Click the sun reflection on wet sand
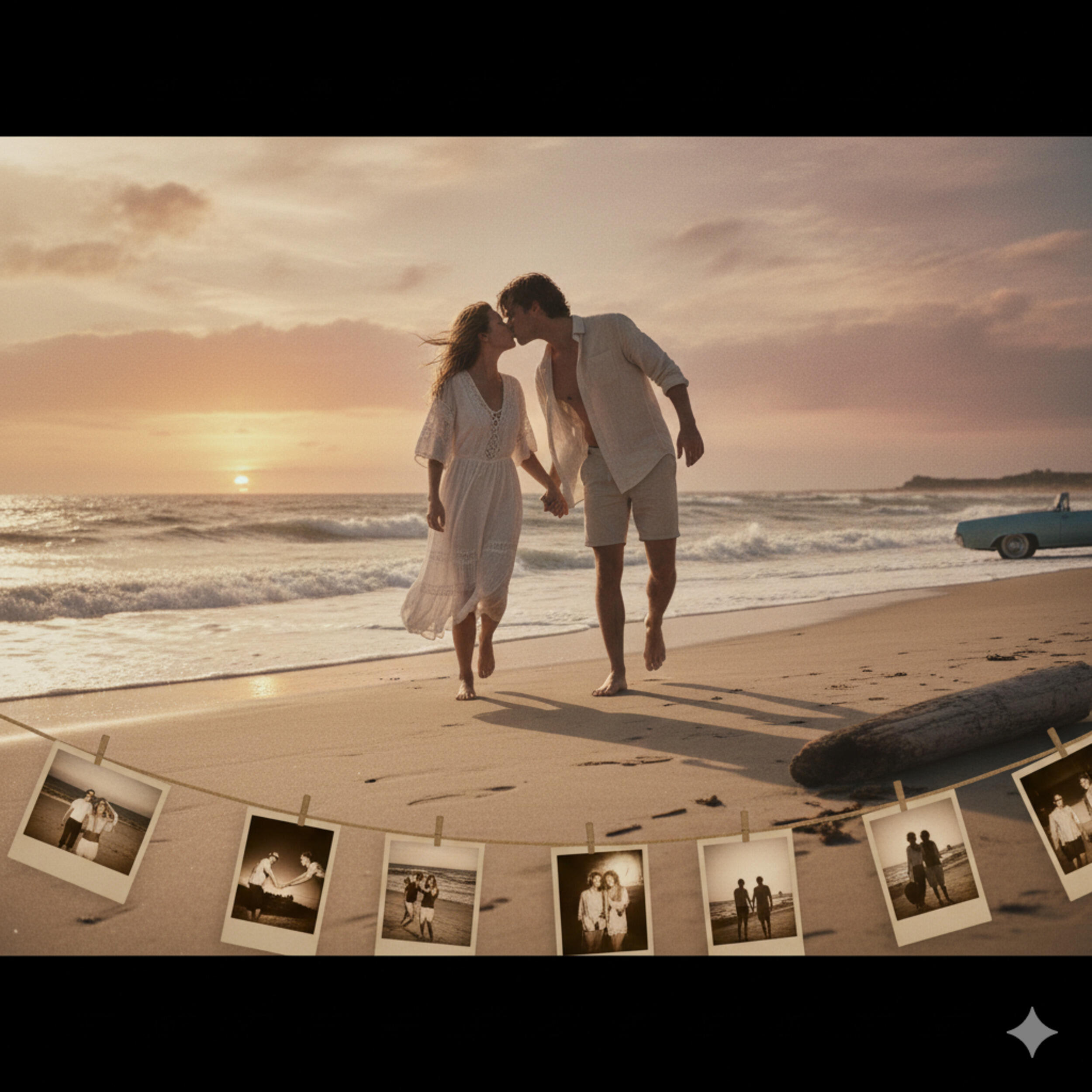 (263, 686)
